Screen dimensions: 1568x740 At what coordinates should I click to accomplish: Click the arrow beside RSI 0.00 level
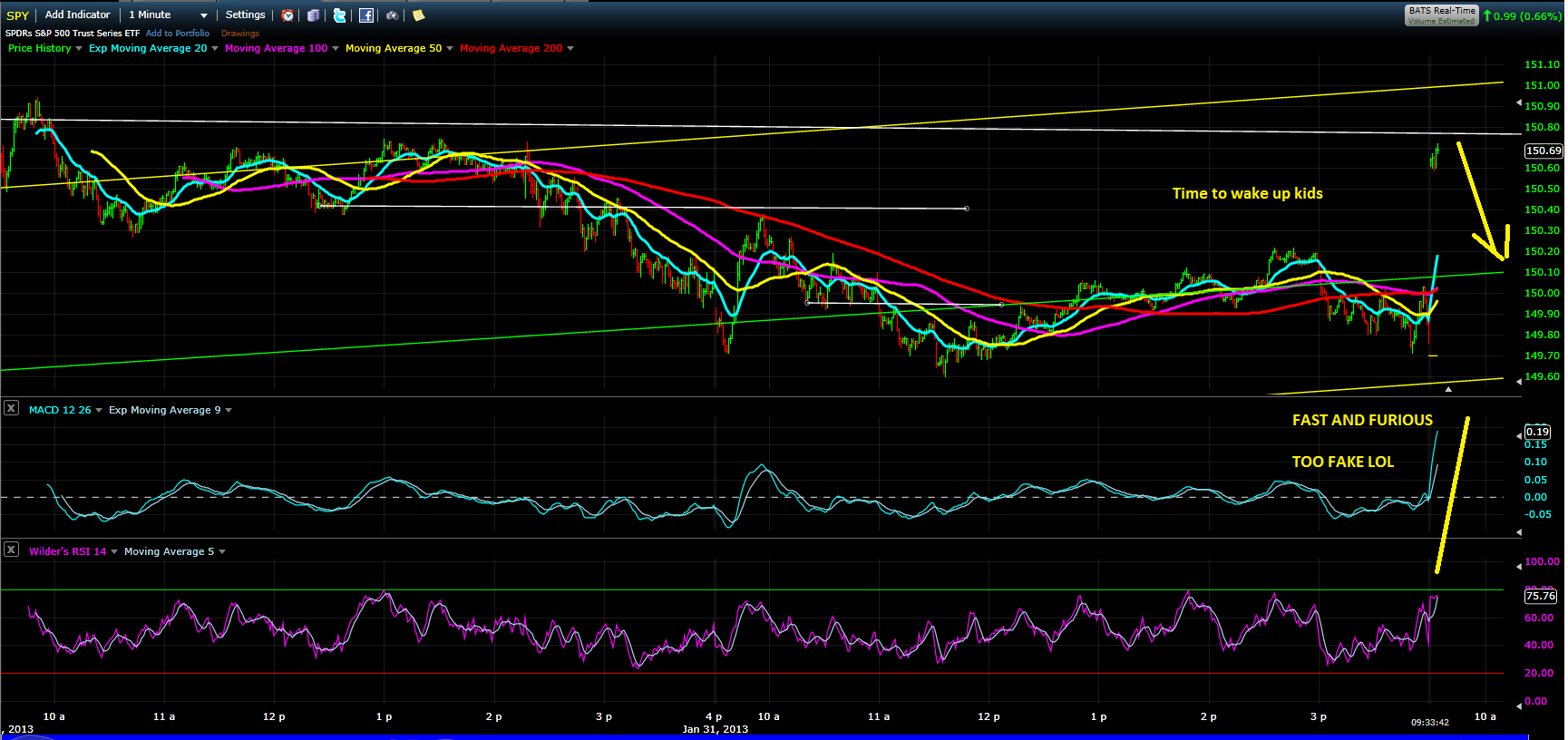(x=1519, y=706)
